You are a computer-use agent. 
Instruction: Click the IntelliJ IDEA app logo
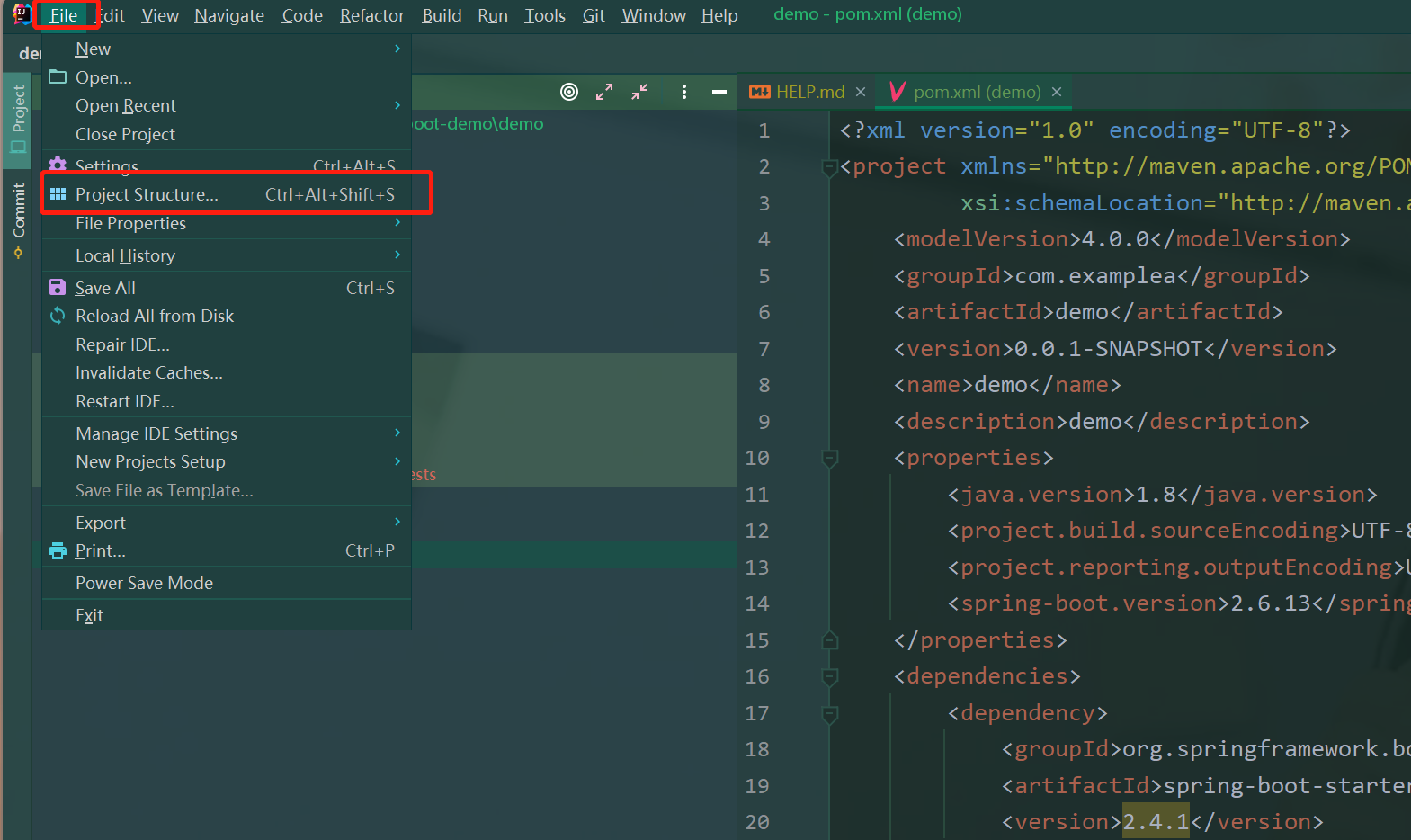click(22, 14)
